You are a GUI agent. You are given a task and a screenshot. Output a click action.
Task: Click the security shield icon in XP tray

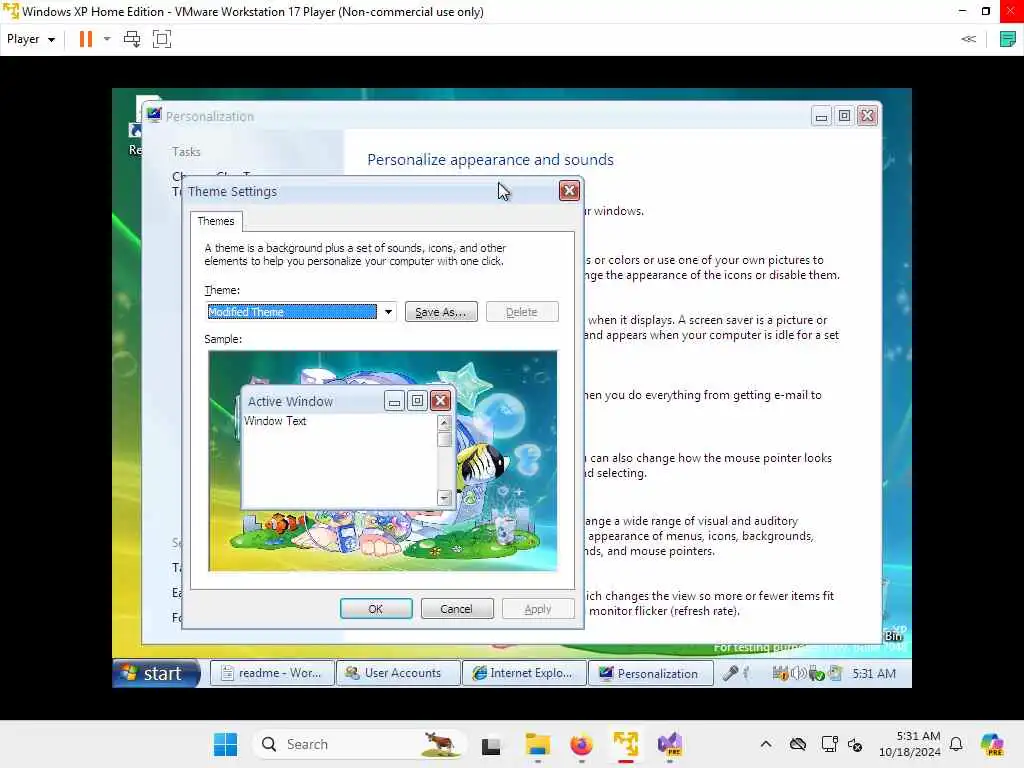[x=780, y=673]
